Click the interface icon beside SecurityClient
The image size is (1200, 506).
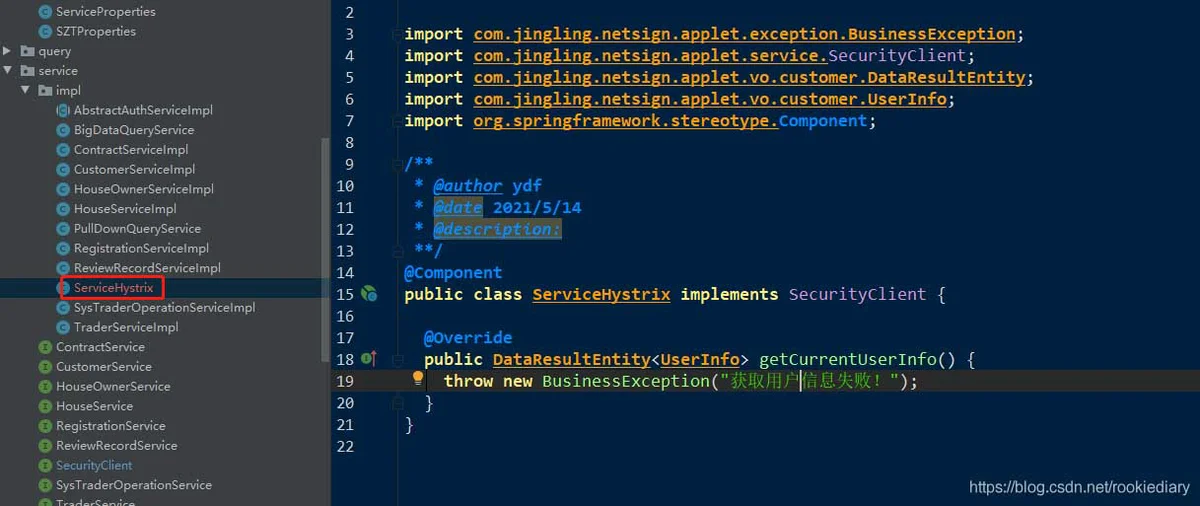point(45,465)
